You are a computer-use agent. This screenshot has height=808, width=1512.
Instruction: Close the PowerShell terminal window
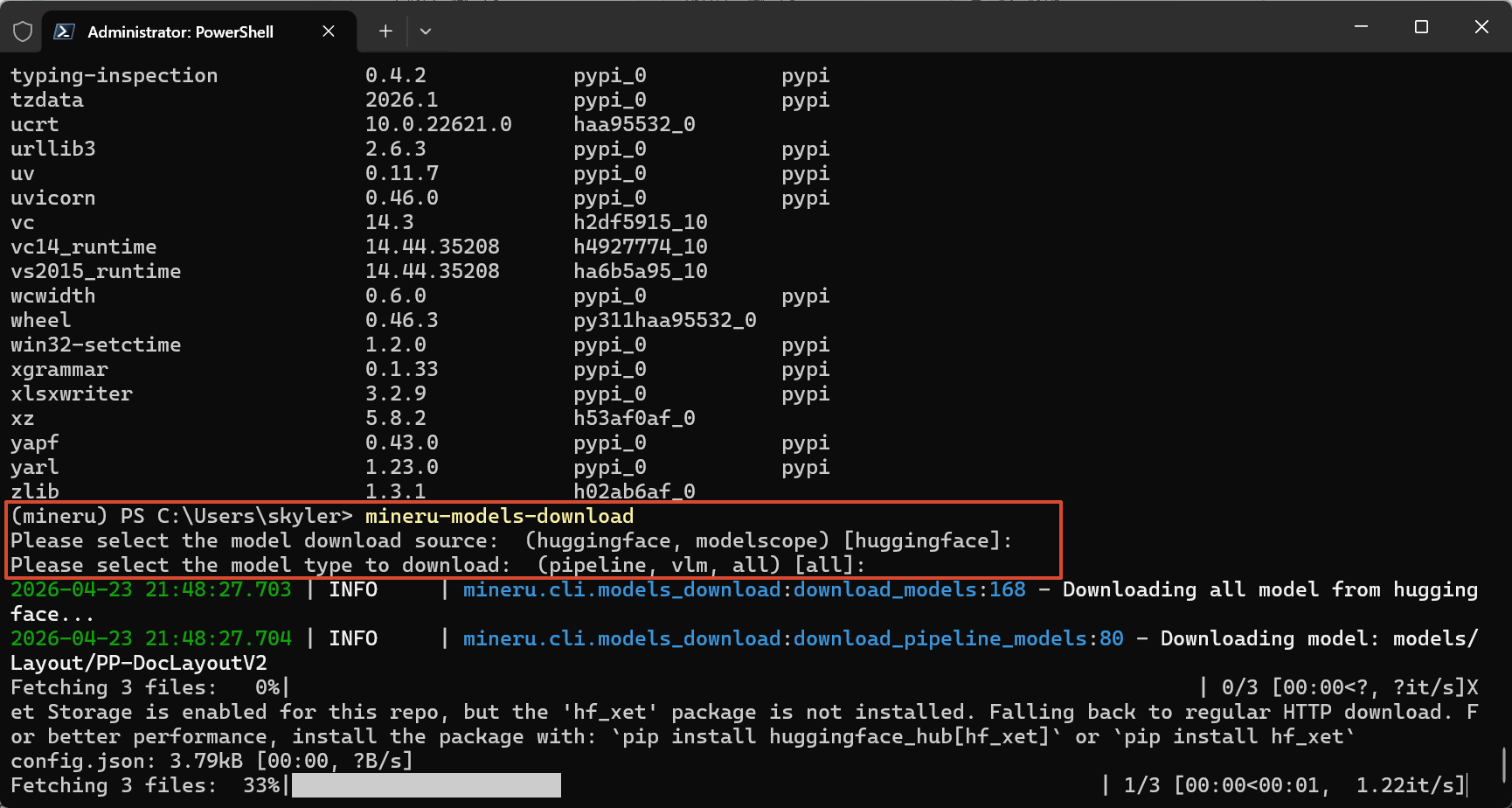pos(1481,27)
